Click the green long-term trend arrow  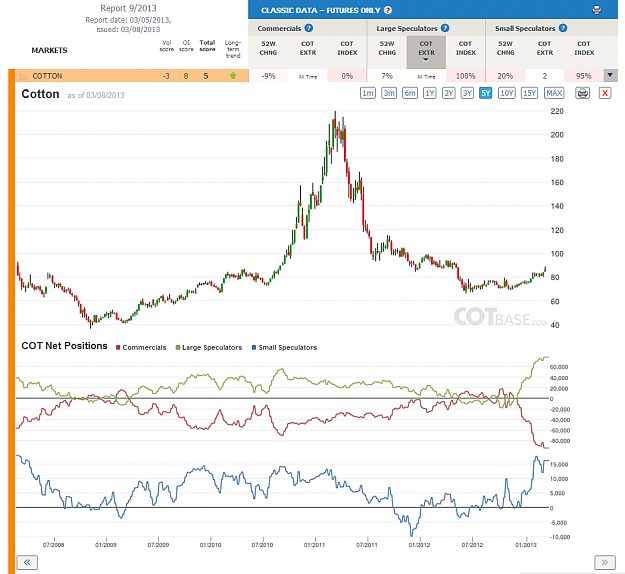(233, 75)
